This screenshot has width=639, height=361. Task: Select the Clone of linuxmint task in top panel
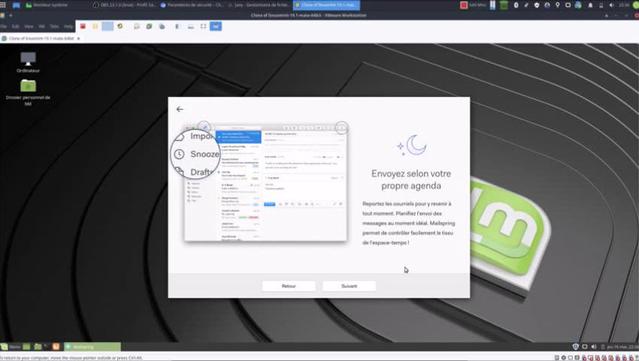(326, 5)
